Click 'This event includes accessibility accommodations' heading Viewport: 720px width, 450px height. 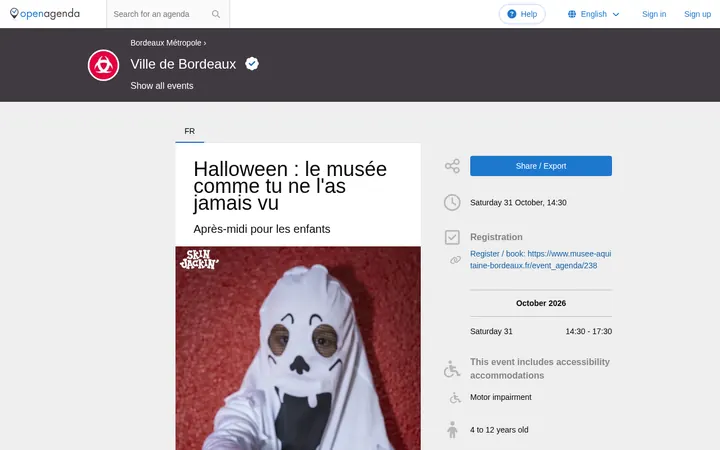(540, 369)
